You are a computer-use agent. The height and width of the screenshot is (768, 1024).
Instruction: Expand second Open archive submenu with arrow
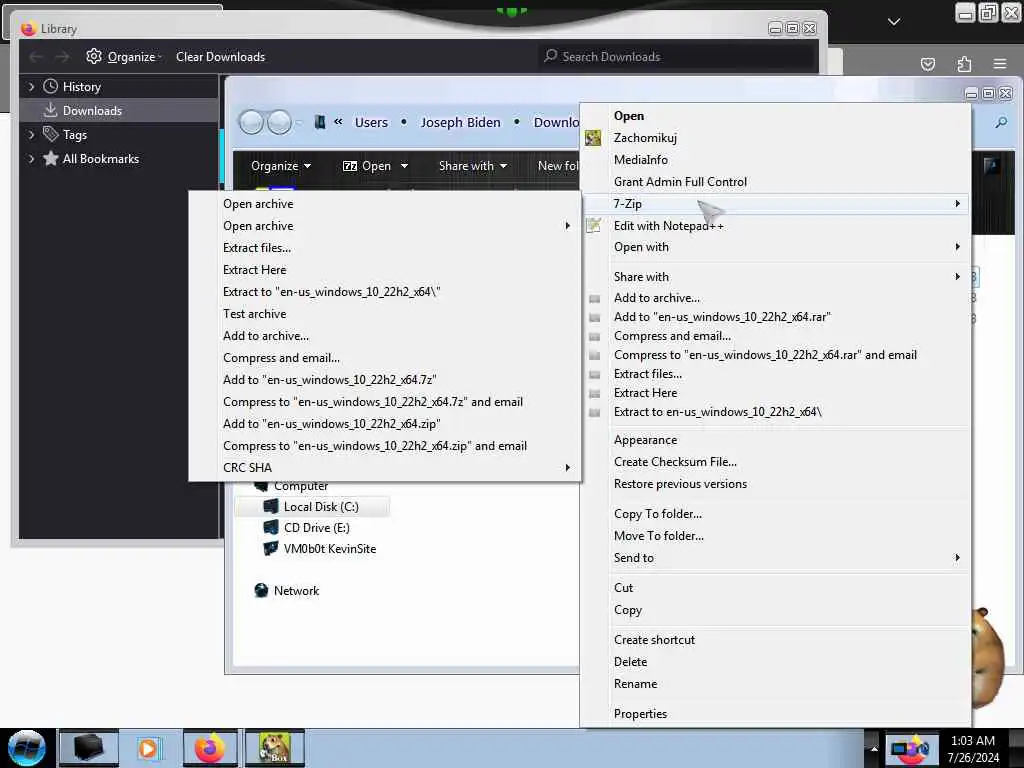[384, 226]
